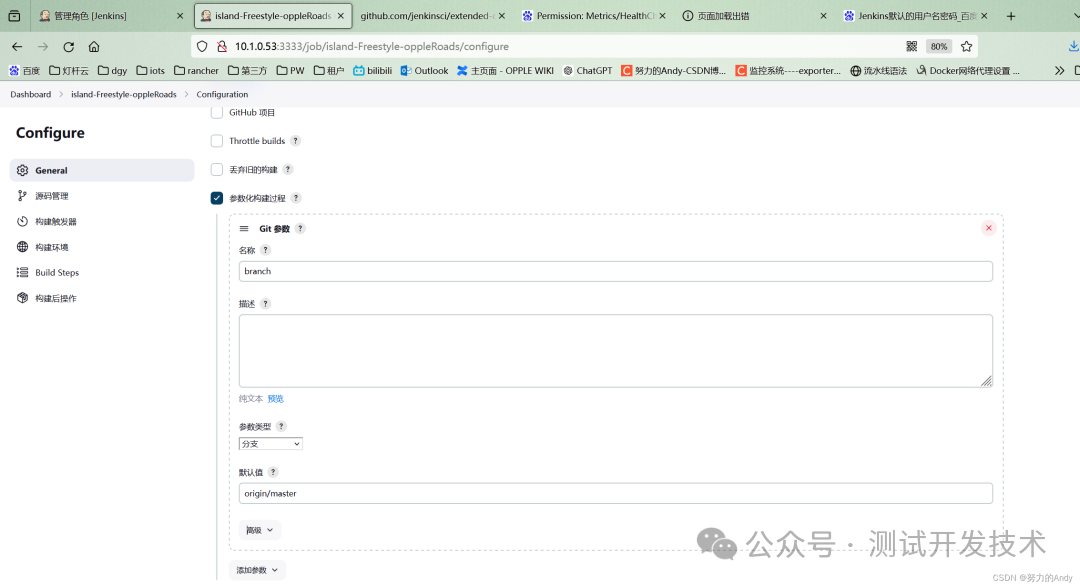Click help icon next to 丢弃旧的构建
This screenshot has width=1080, height=587.
click(288, 169)
